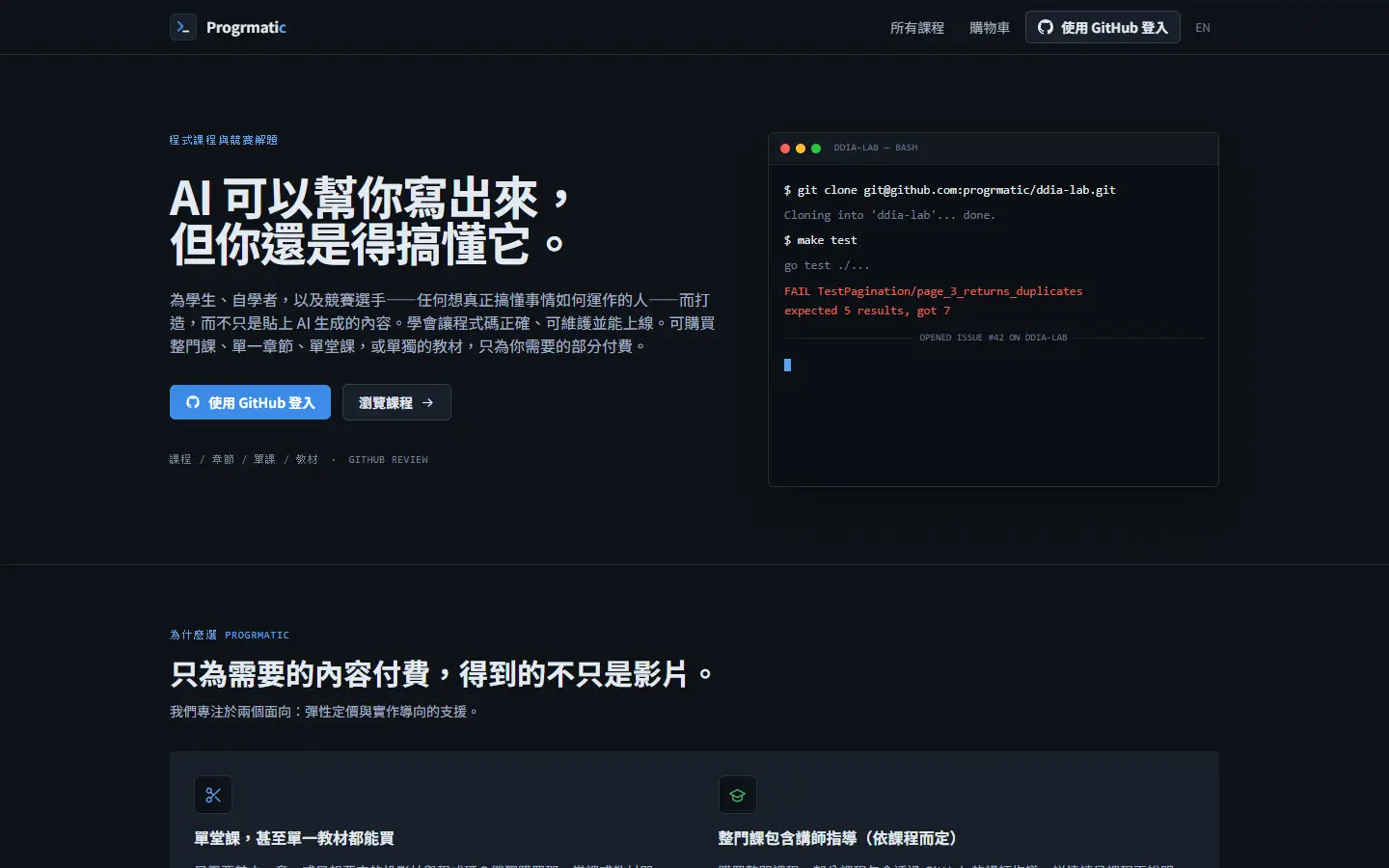
Task: Click the git clone command line
Action: [x=950, y=190]
